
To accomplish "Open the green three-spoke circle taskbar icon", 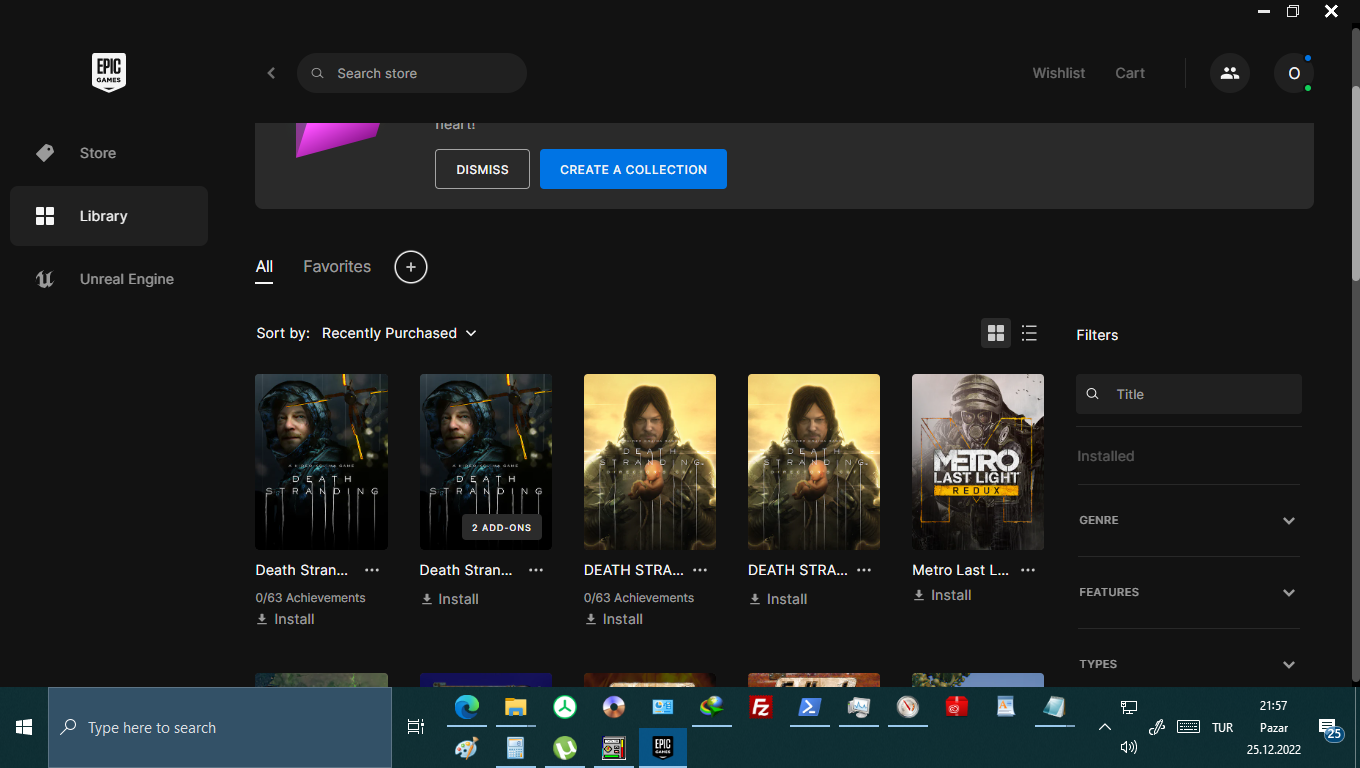I will (x=565, y=707).
